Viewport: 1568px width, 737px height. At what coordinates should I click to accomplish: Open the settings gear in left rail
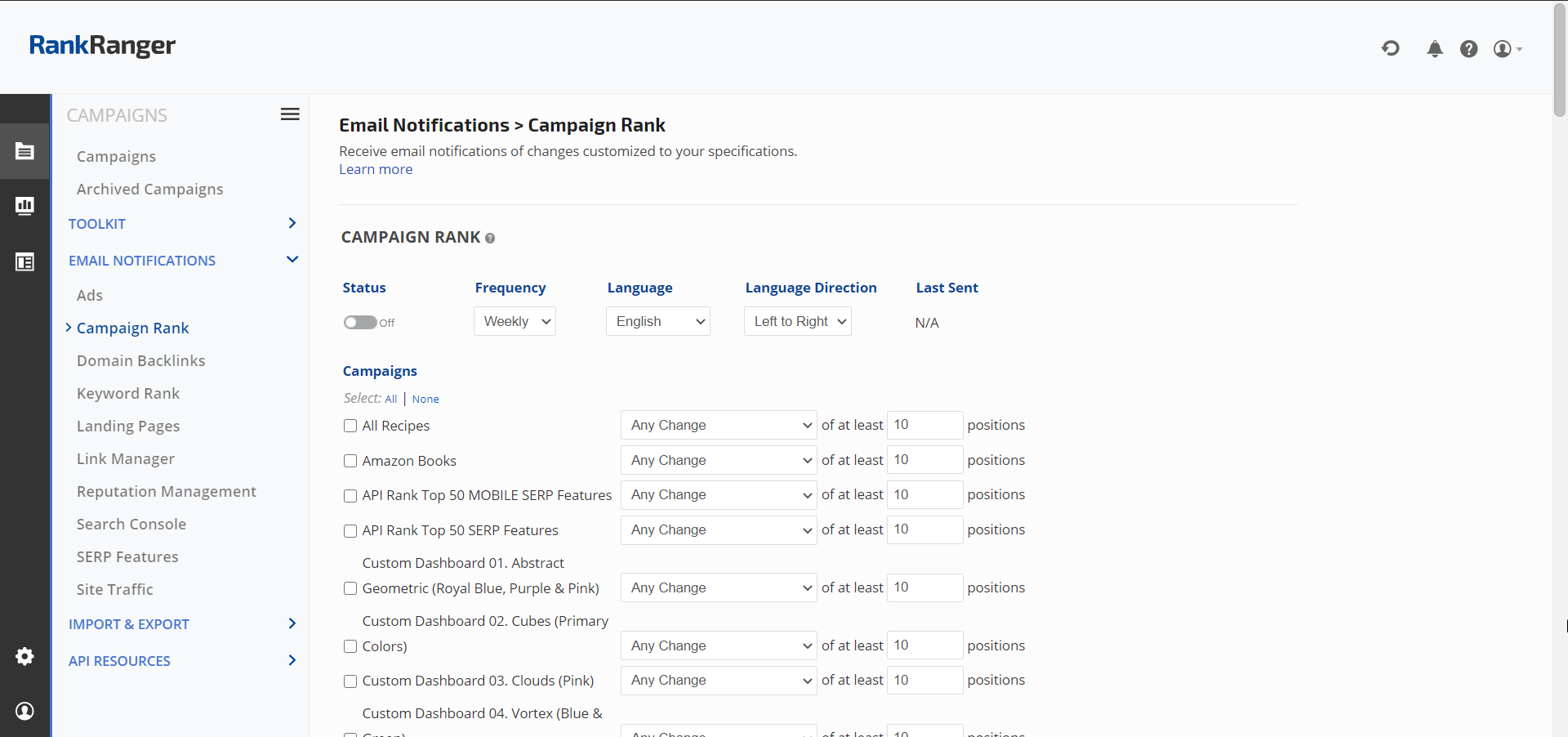coord(24,656)
